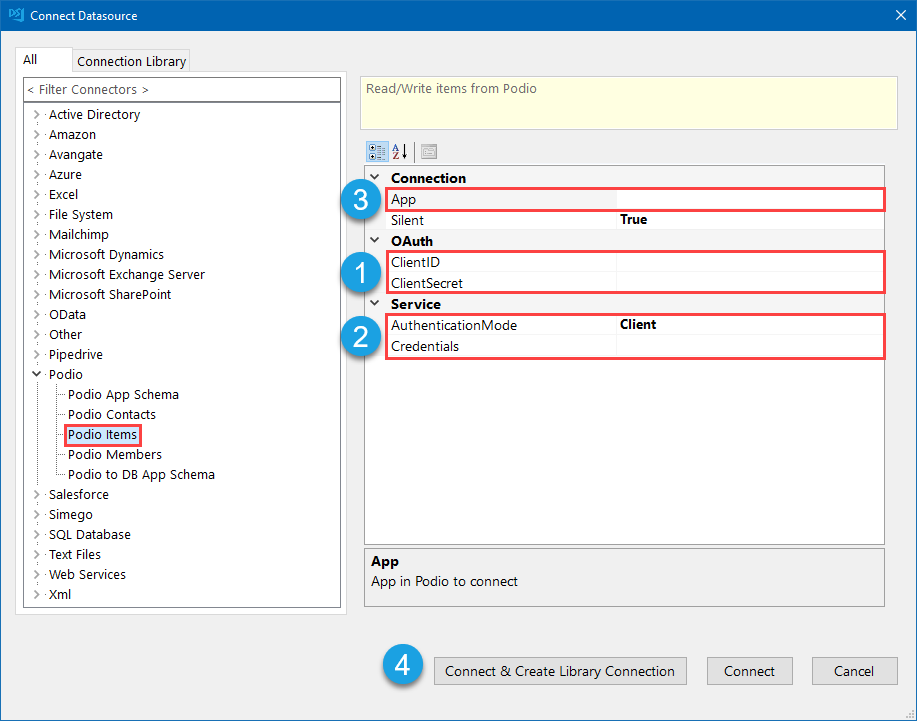Select Xml in connector tree

(x=60, y=595)
